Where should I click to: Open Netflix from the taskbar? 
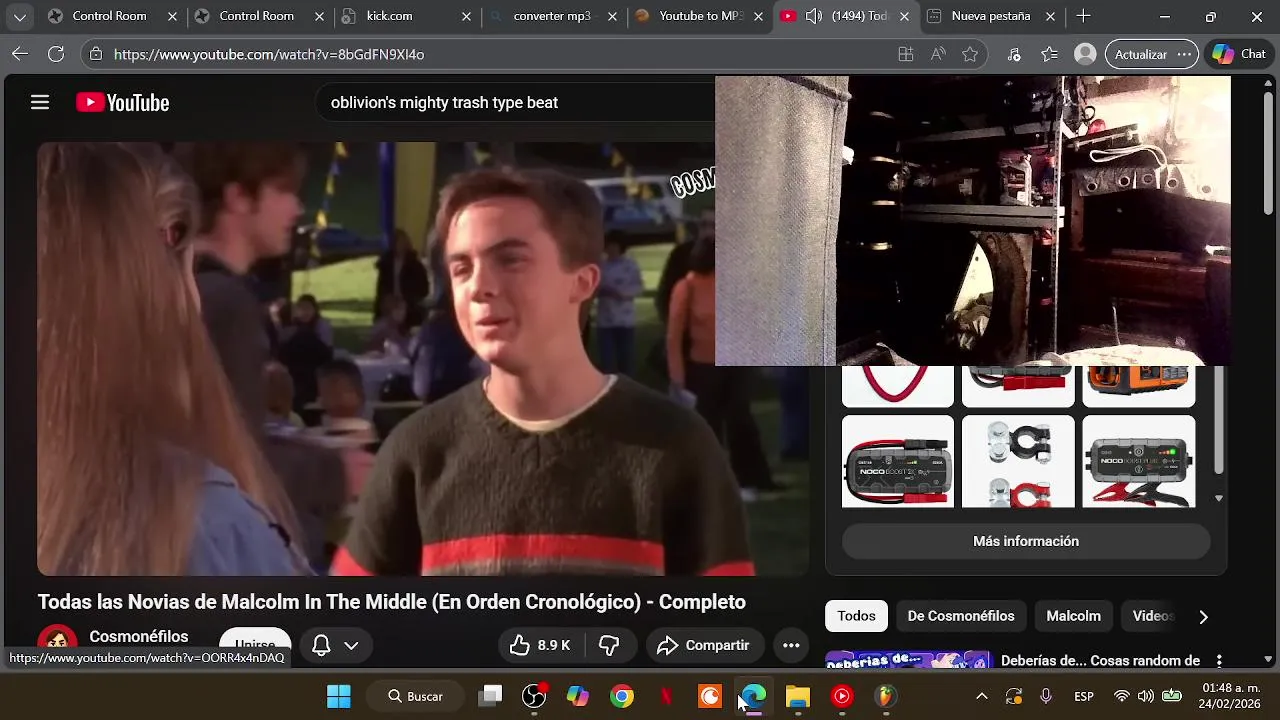coord(666,696)
